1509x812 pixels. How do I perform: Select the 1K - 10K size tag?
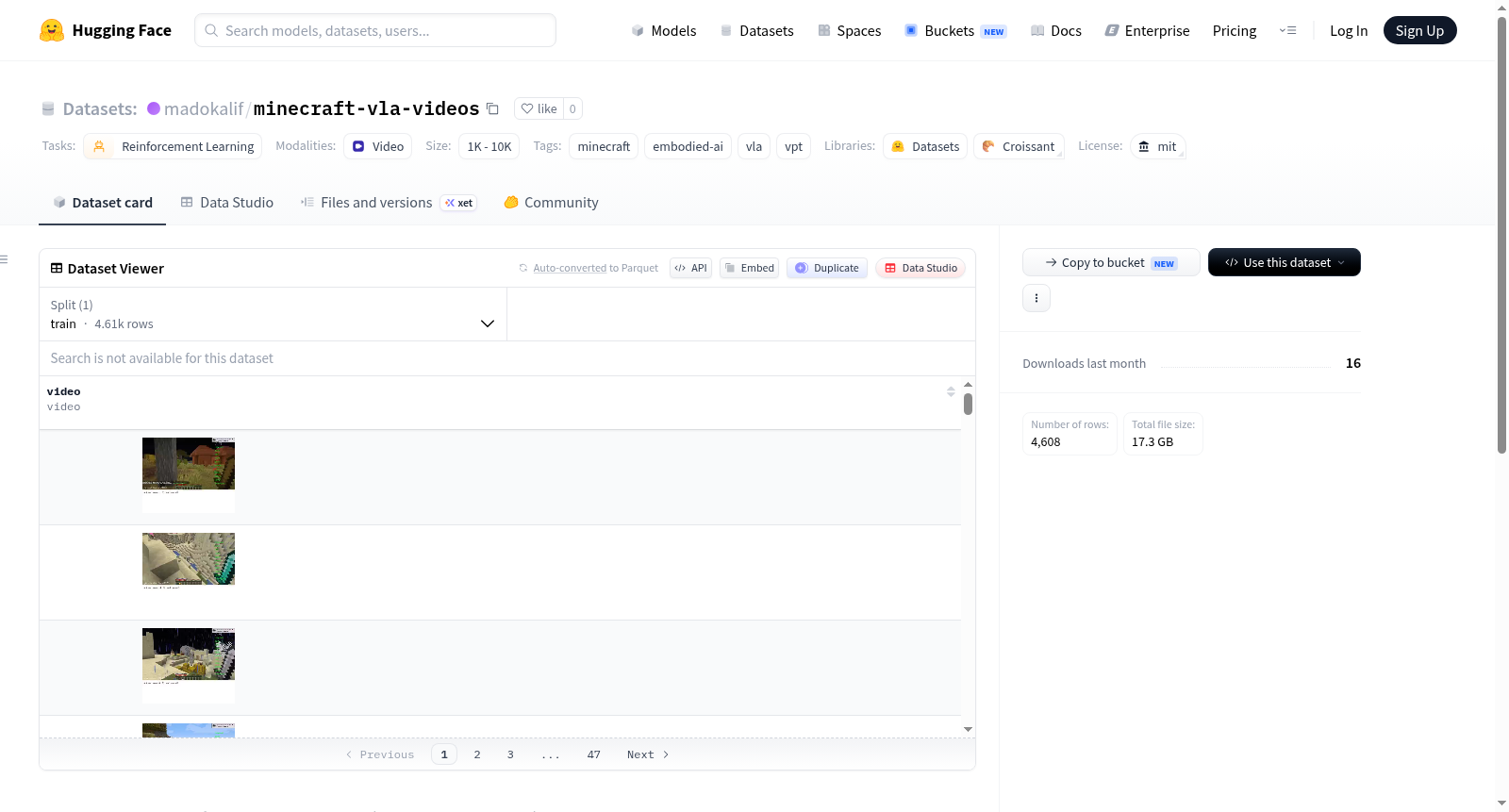click(x=489, y=146)
